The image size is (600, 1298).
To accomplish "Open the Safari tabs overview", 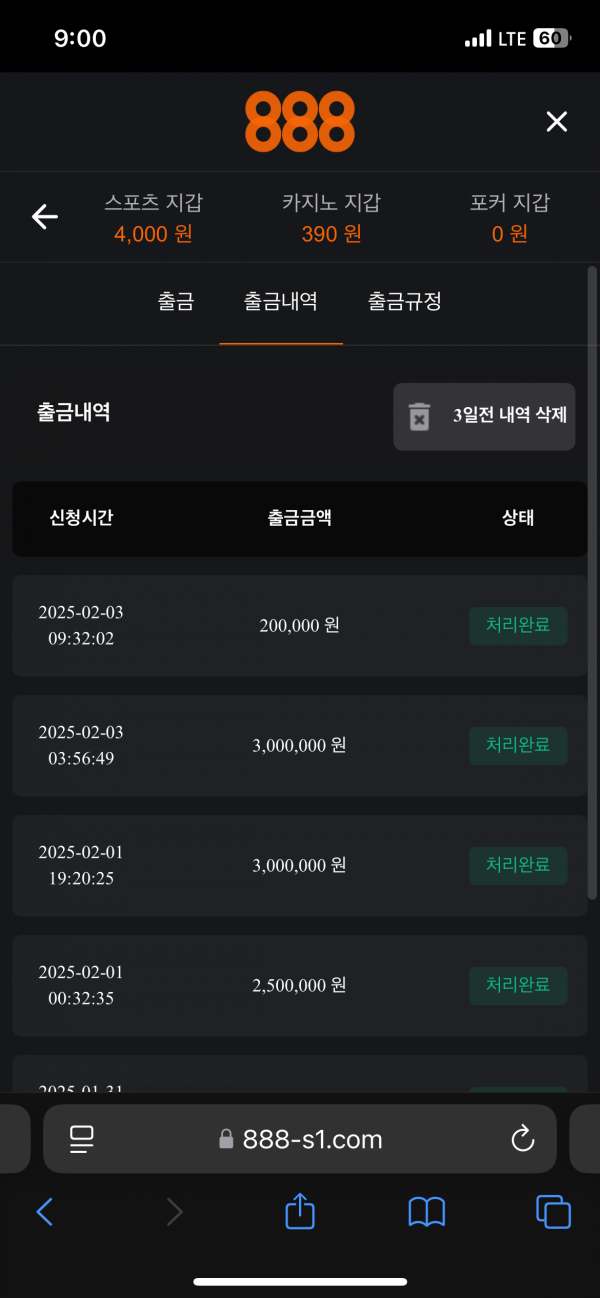I will tap(553, 1212).
